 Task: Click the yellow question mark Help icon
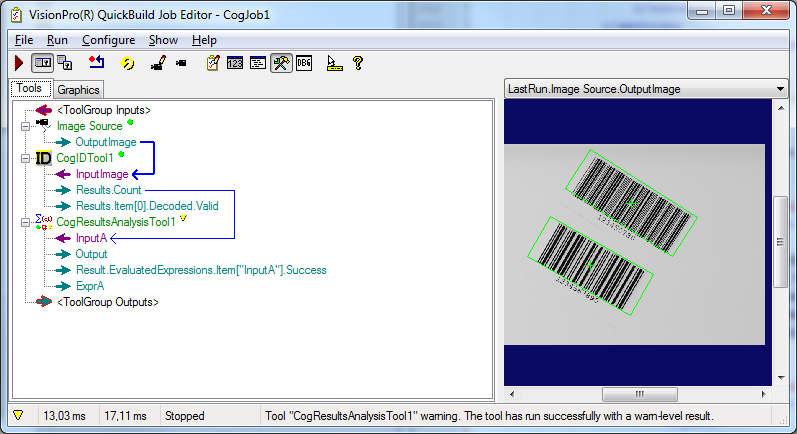click(x=357, y=63)
